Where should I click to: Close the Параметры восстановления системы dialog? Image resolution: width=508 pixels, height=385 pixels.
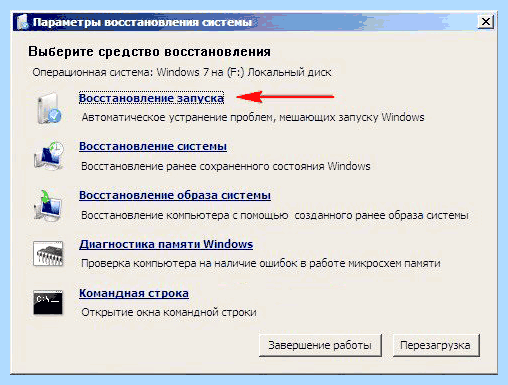(x=486, y=22)
